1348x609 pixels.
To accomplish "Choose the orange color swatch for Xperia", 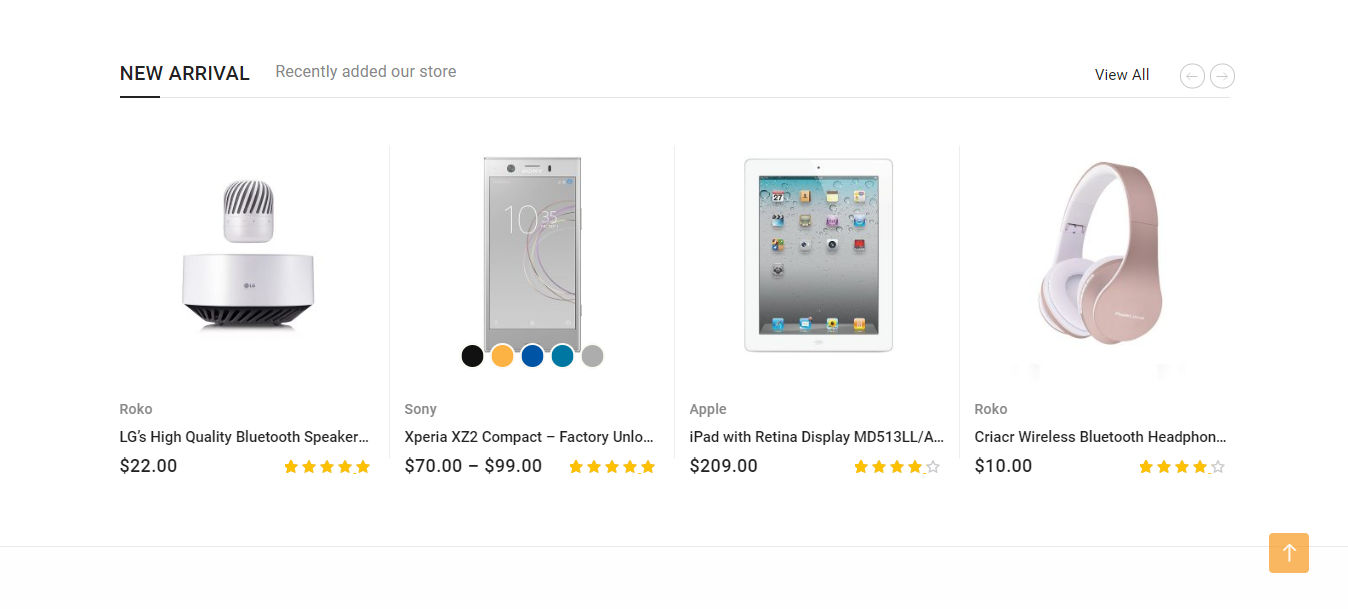I will coord(503,356).
